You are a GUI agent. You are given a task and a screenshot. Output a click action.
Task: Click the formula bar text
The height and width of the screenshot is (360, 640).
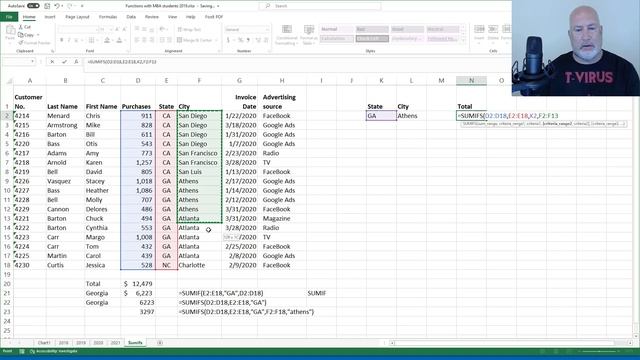(122, 62)
